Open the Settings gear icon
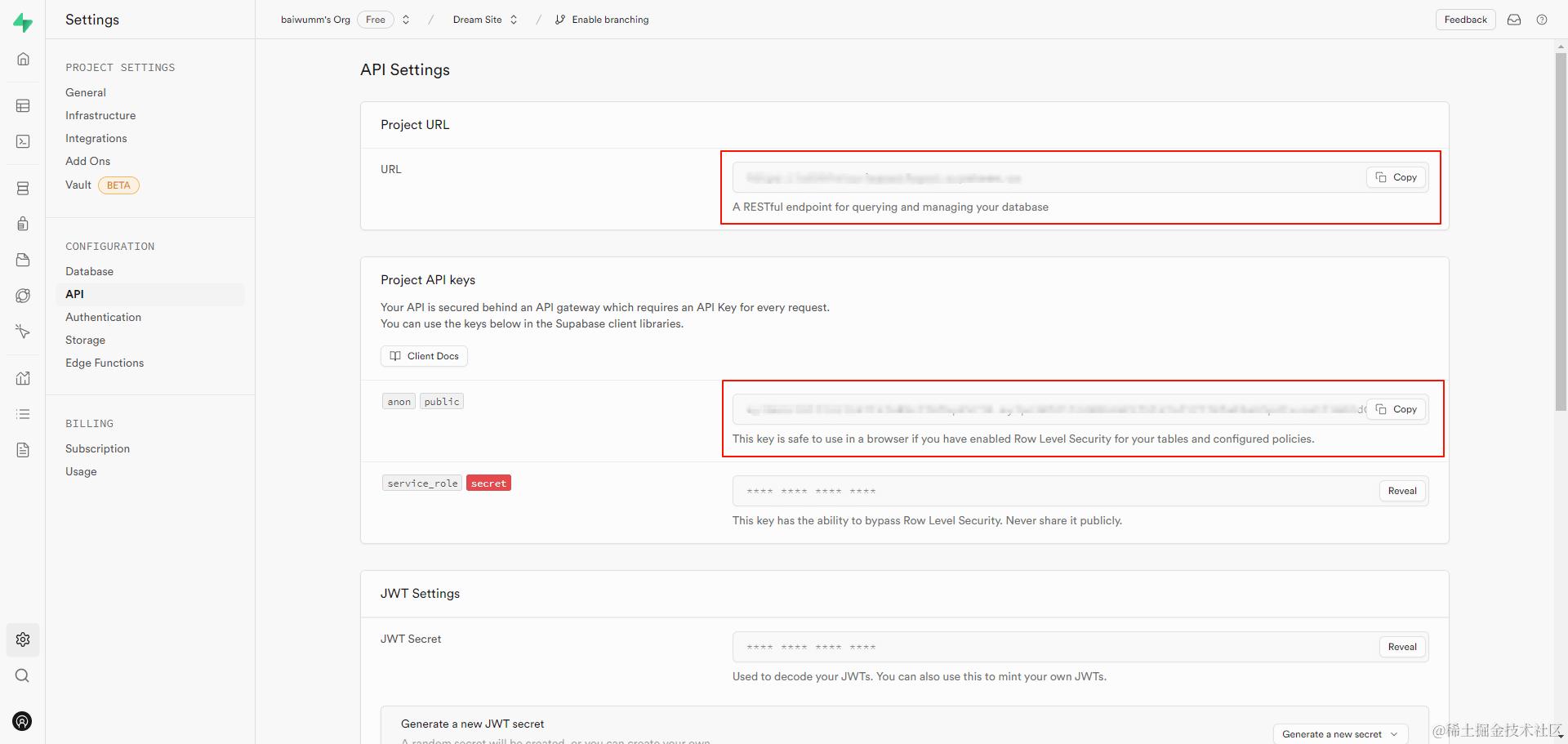 pyautogui.click(x=23, y=639)
